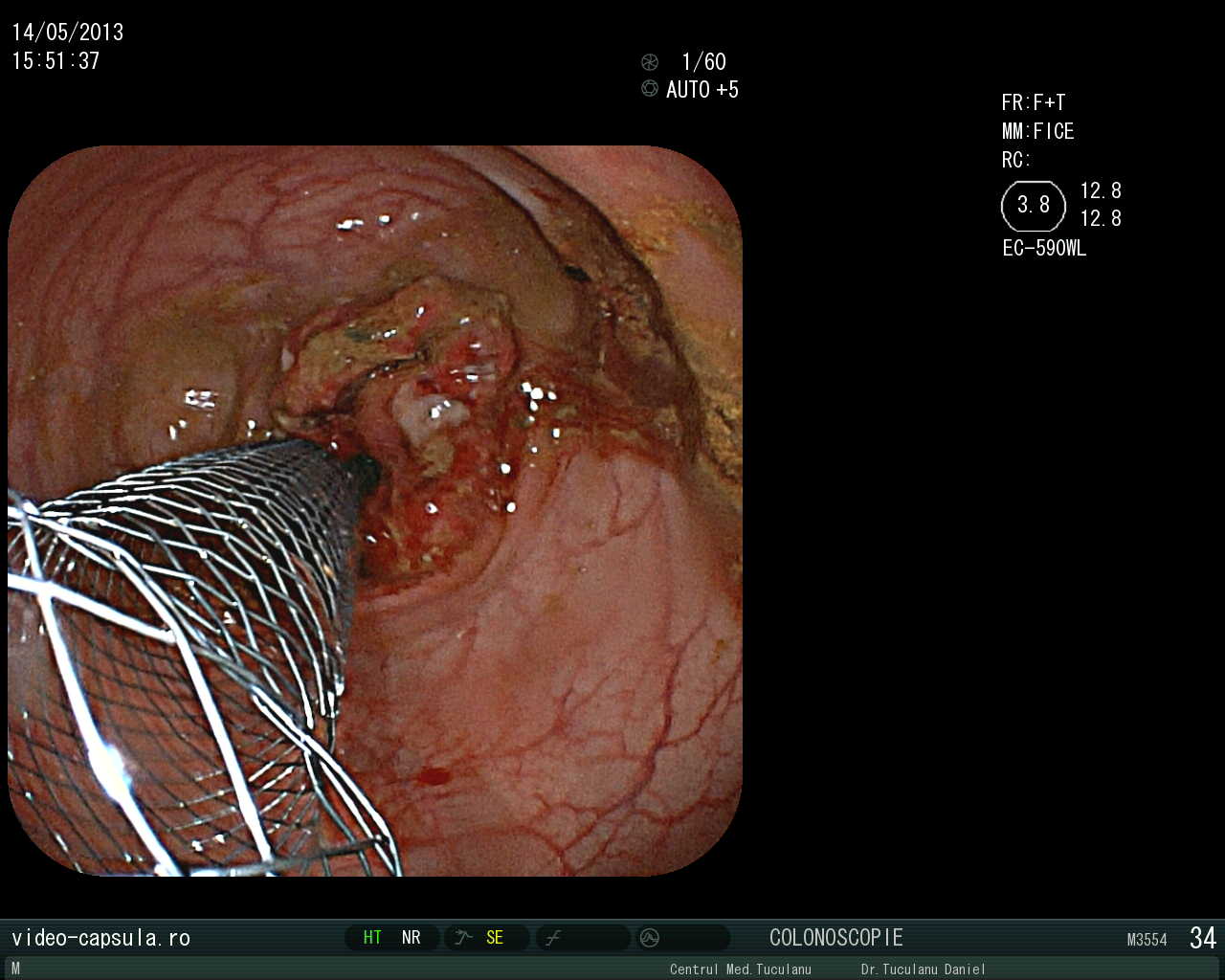Screen dimensions: 1225x980
Task: Click the M3554 record number
Action: (x=1147, y=940)
